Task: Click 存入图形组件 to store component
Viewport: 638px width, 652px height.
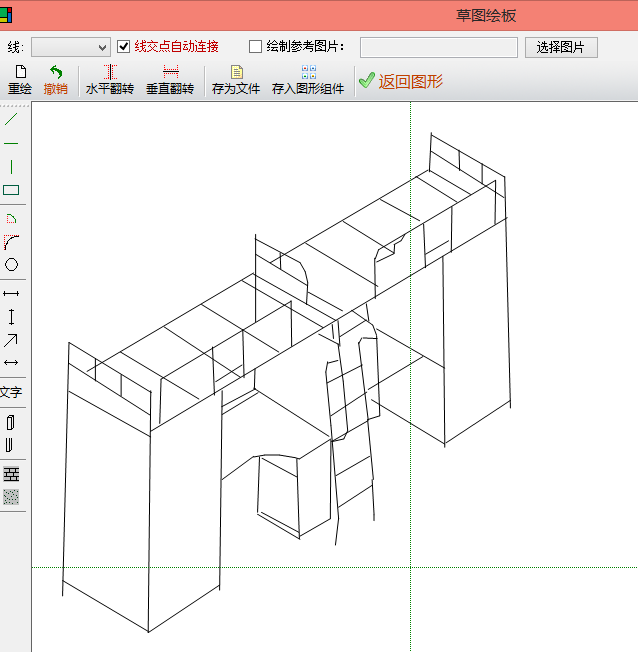Action: (308, 80)
